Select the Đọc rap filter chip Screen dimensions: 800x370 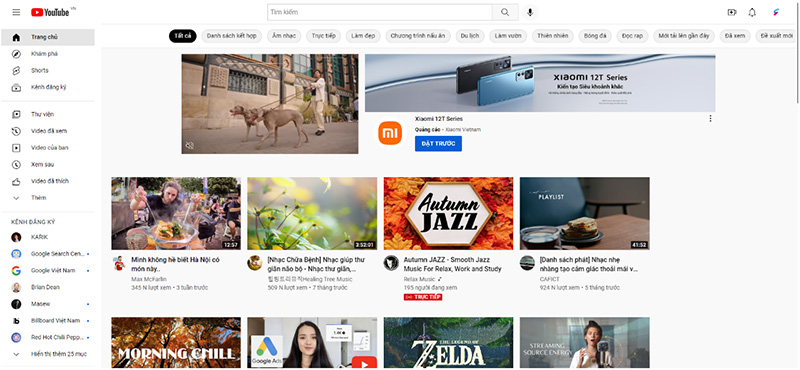[633, 36]
